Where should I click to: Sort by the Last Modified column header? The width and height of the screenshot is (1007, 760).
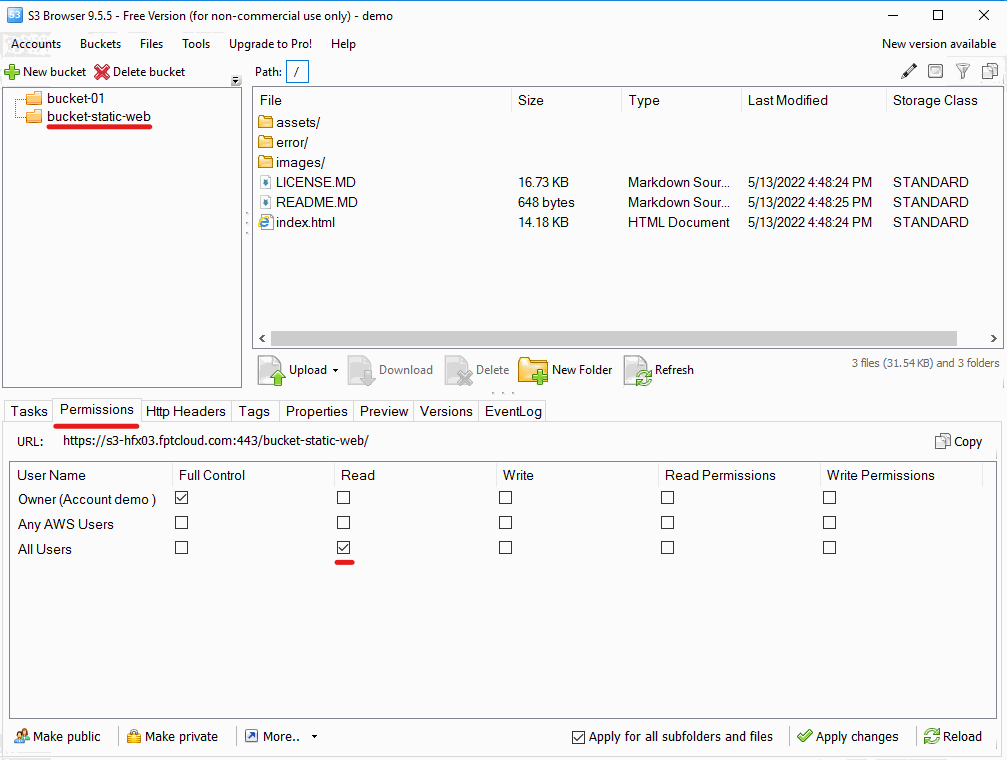tap(813, 100)
